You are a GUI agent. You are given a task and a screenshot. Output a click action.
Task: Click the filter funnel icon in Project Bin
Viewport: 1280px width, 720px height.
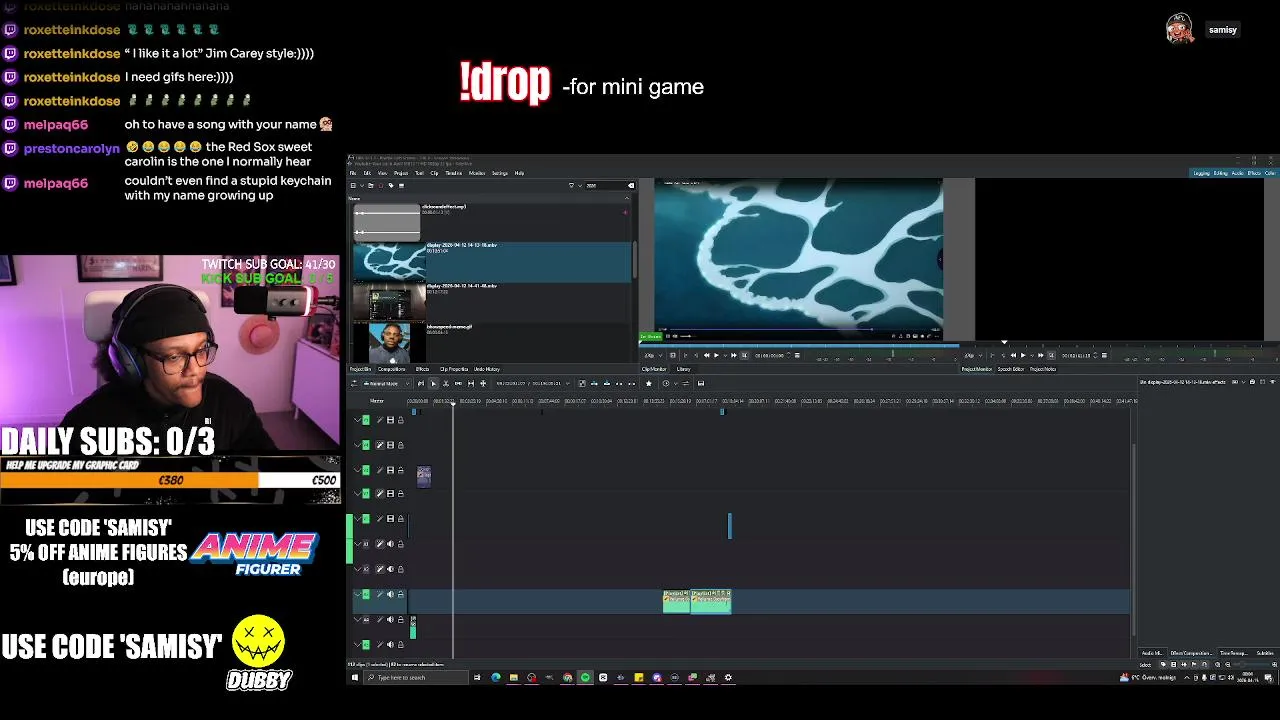click(571, 185)
